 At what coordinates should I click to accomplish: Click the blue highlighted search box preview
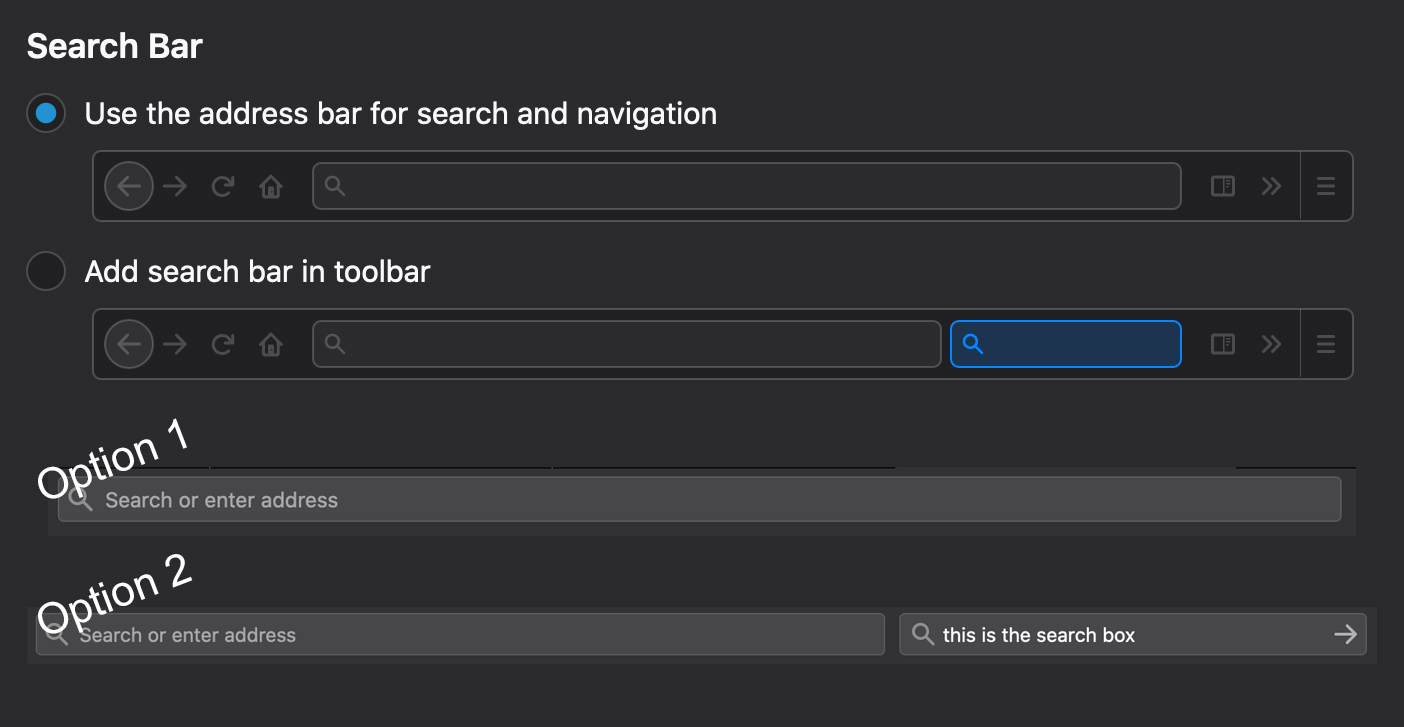[x=1066, y=344]
